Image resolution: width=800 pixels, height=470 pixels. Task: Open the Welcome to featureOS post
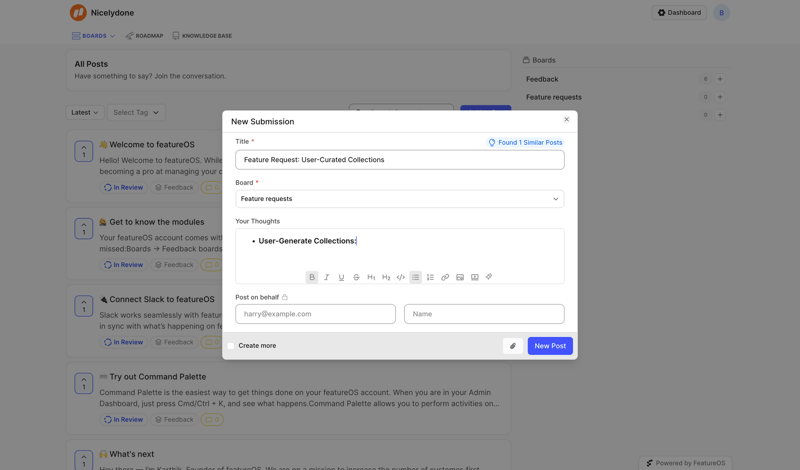[152, 144]
